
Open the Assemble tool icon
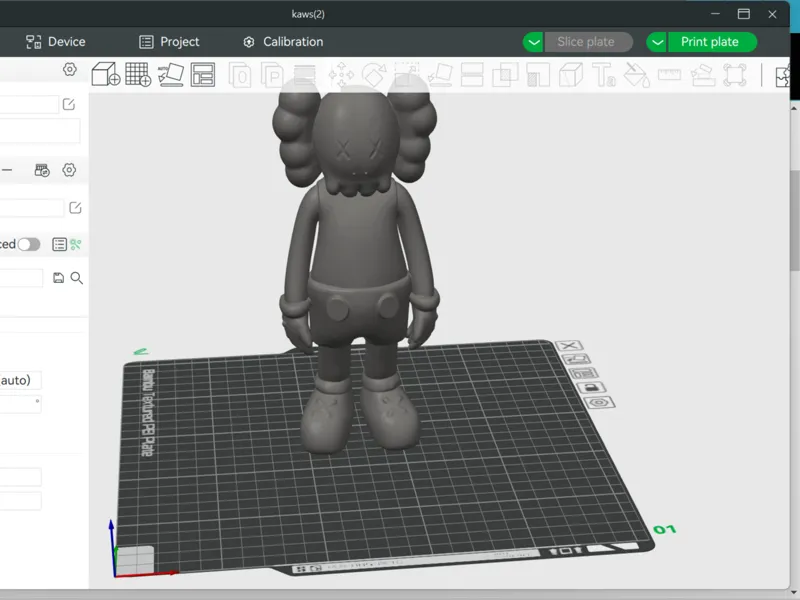(703, 76)
